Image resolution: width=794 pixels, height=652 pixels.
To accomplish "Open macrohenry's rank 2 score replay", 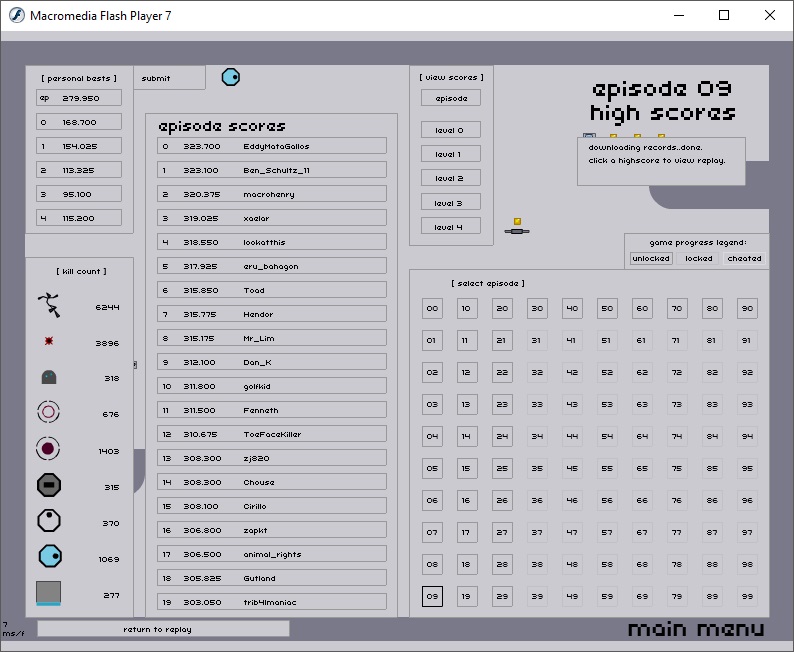I will 272,194.
